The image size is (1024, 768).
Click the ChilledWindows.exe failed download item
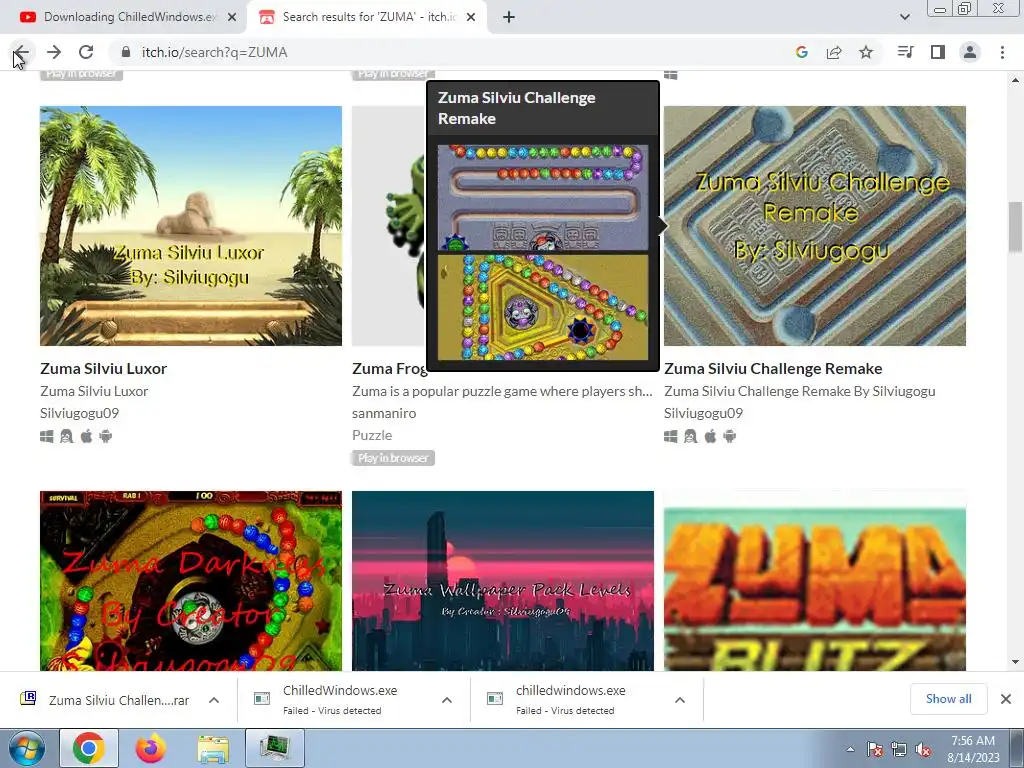point(340,699)
